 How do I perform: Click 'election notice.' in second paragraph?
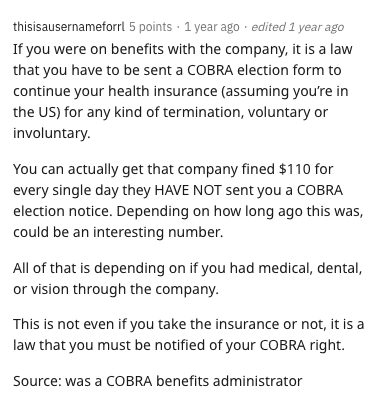pos(62,211)
